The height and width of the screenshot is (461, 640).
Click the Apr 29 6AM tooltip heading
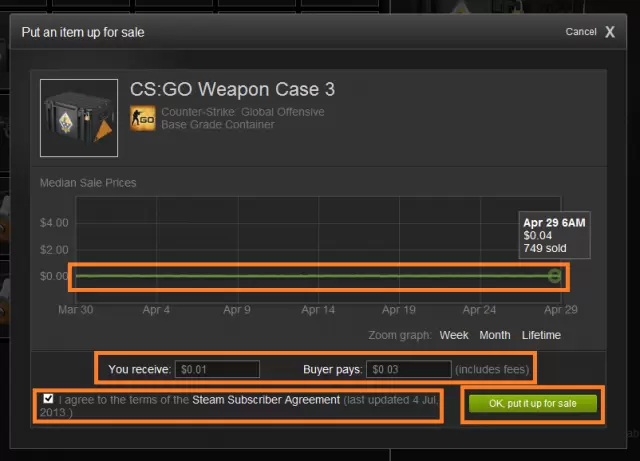[x=554, y=223]
